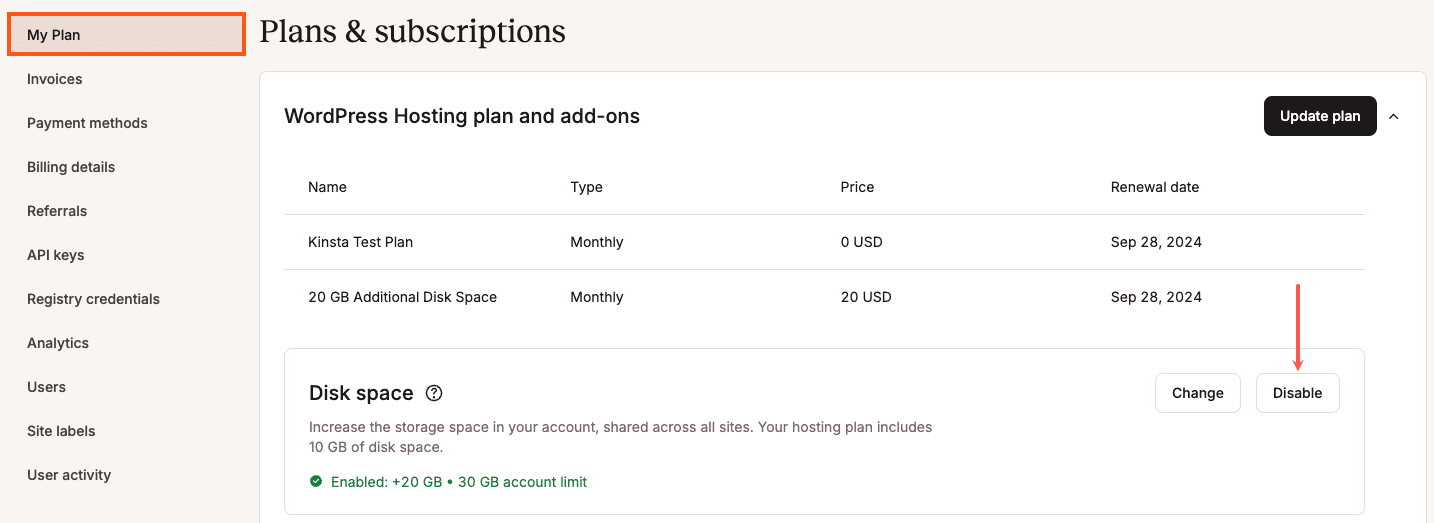Select the Kinsta Test Plan row
This screenshot has height=523, width=1434.
[x=824, y=242]
